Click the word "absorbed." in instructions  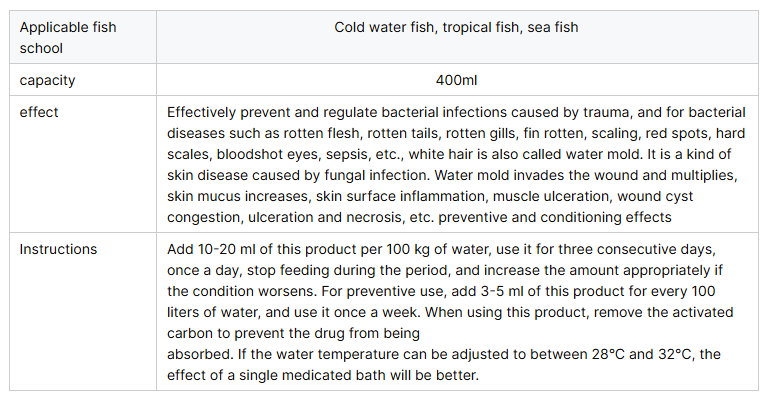(201, 354)
